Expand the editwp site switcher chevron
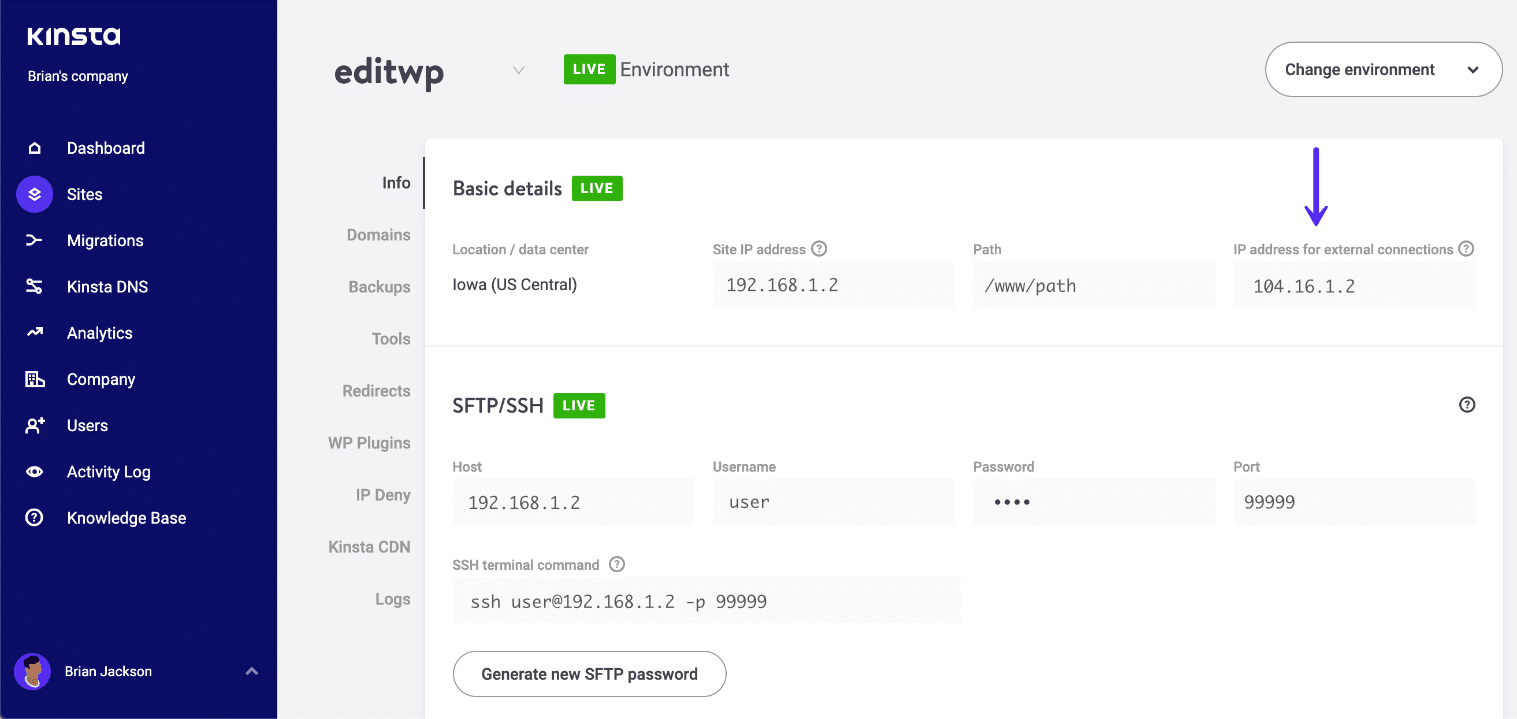The height and width of the screenshot is (719, 1517). (x=518, y=71)
